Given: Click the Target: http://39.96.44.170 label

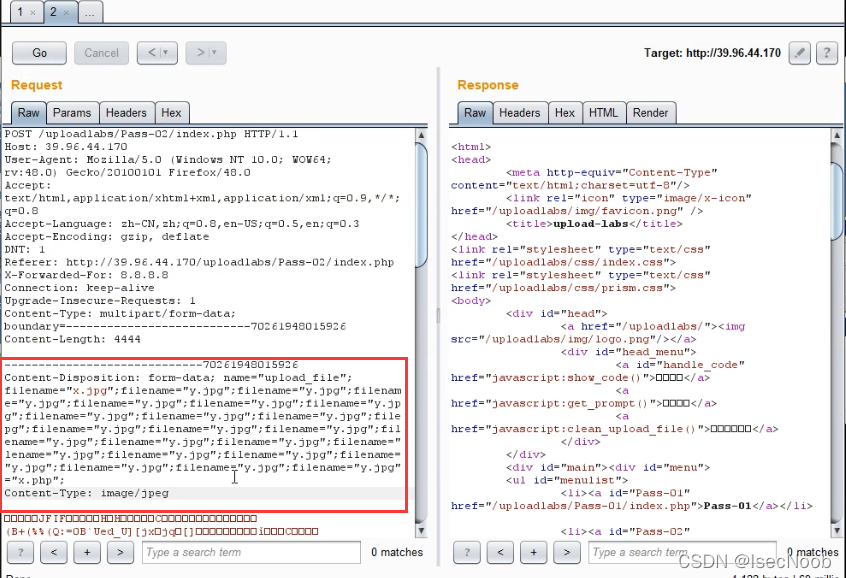Looking at the screenshot, I should click(x=712, y=53).
